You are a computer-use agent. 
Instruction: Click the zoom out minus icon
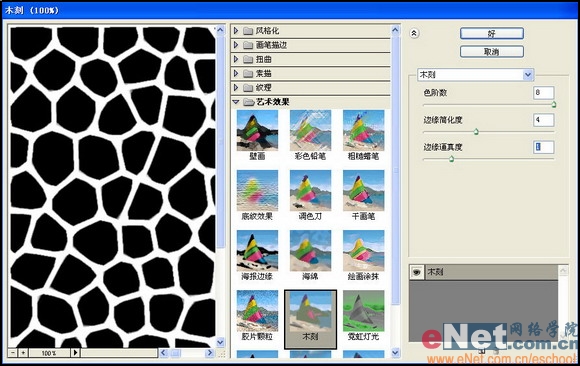[13, 353]
